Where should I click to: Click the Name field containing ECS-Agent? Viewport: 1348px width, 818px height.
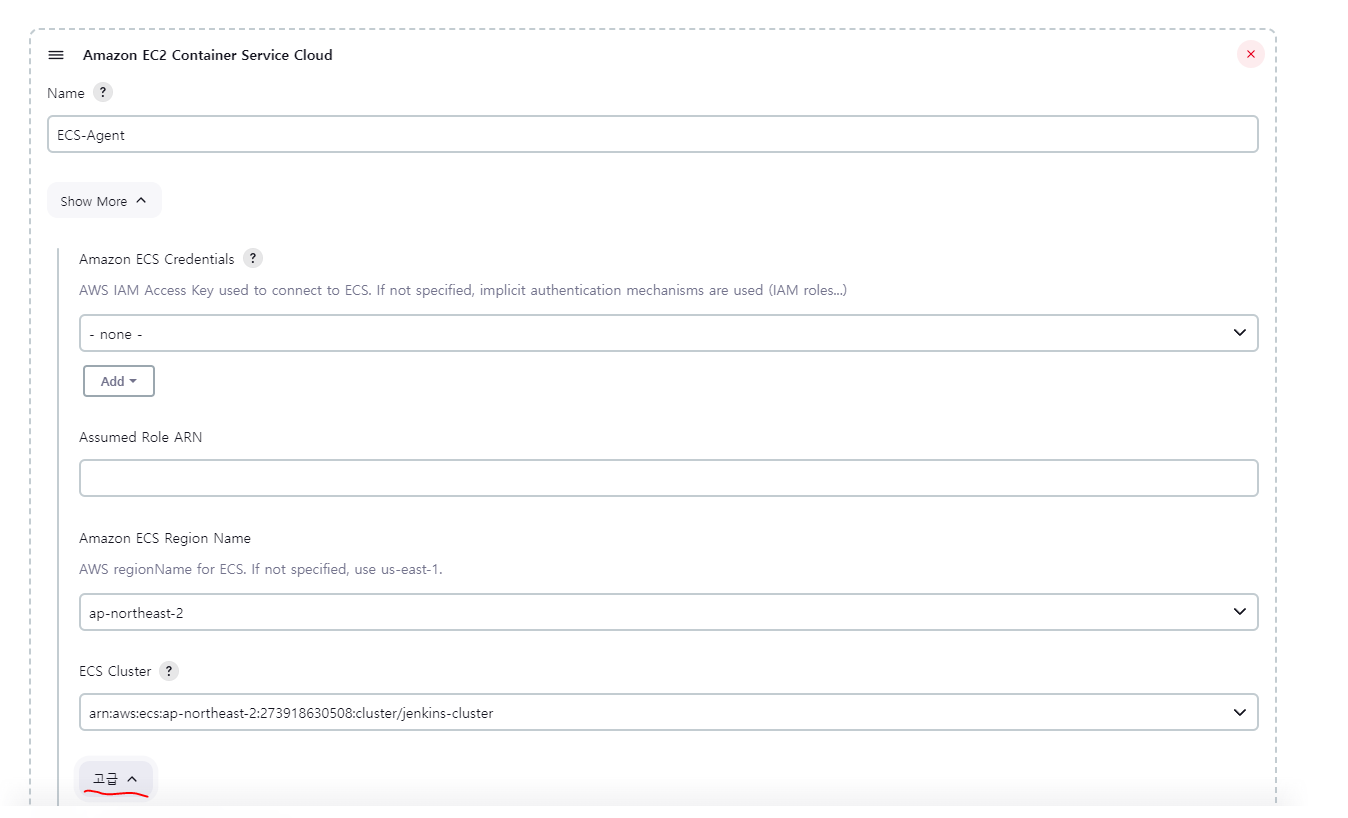pos(652,134)
